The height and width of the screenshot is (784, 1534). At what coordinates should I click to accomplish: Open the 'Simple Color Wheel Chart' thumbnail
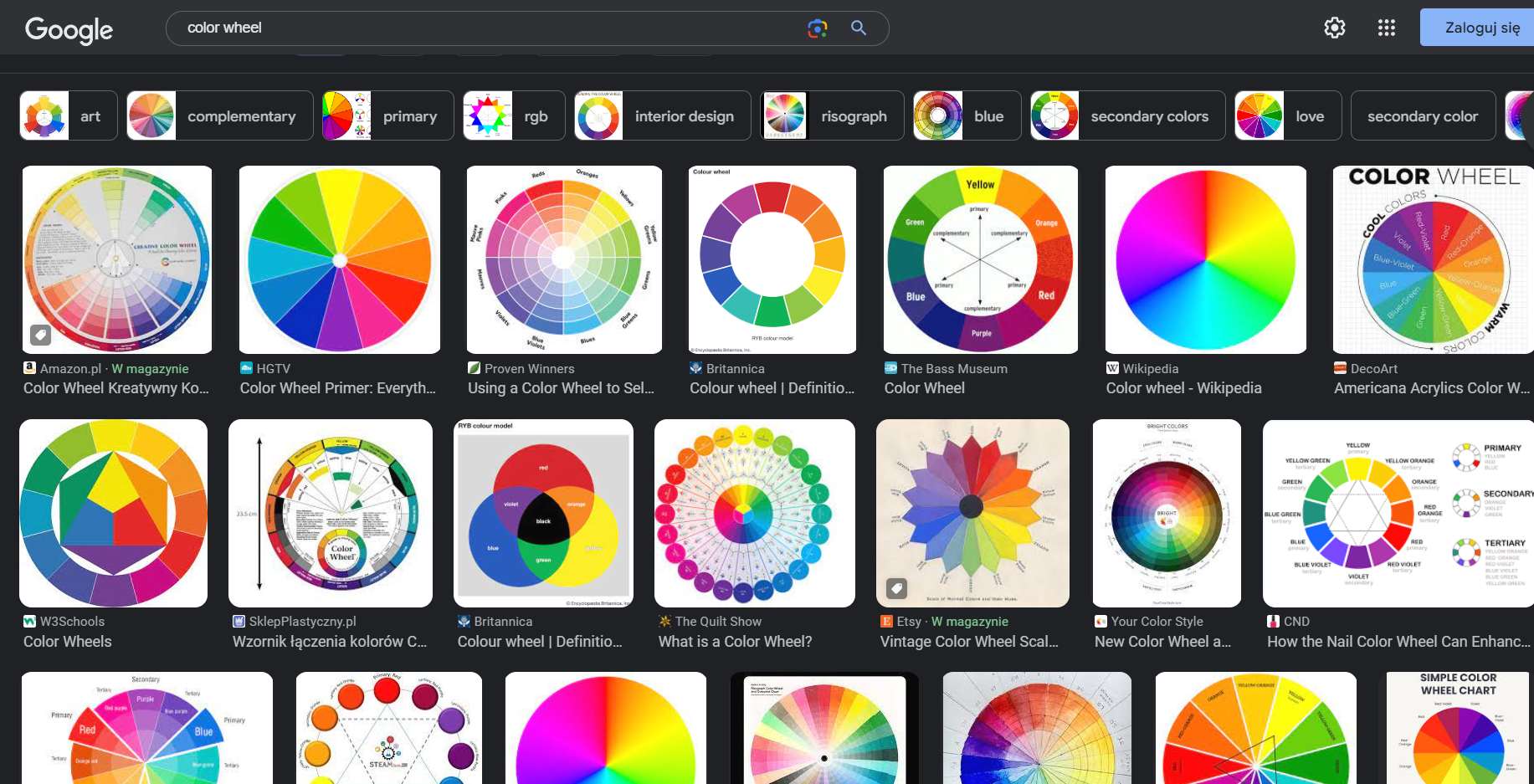1460,728
